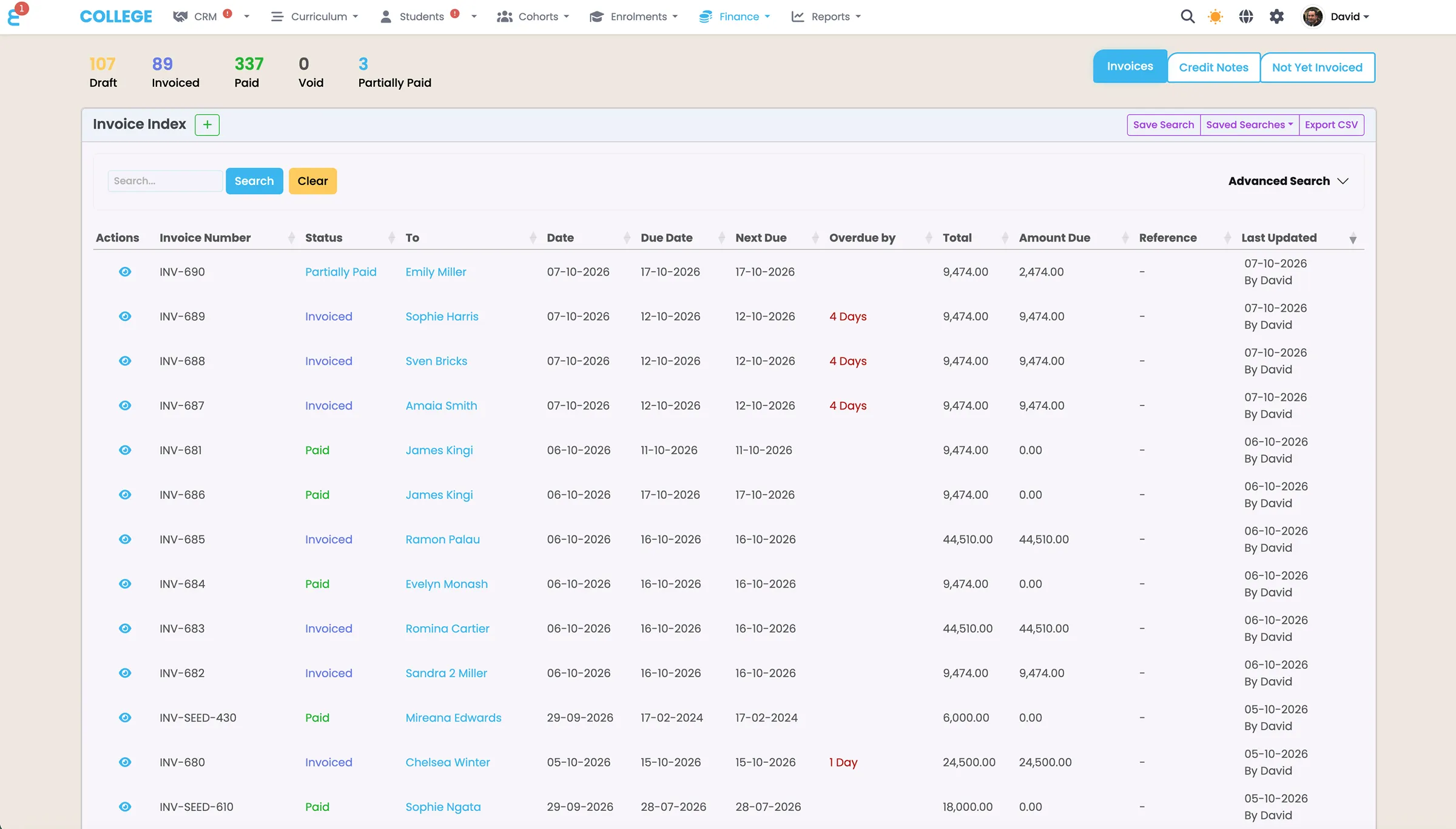Open Ramon Palau's profile link

coord(442,540)
